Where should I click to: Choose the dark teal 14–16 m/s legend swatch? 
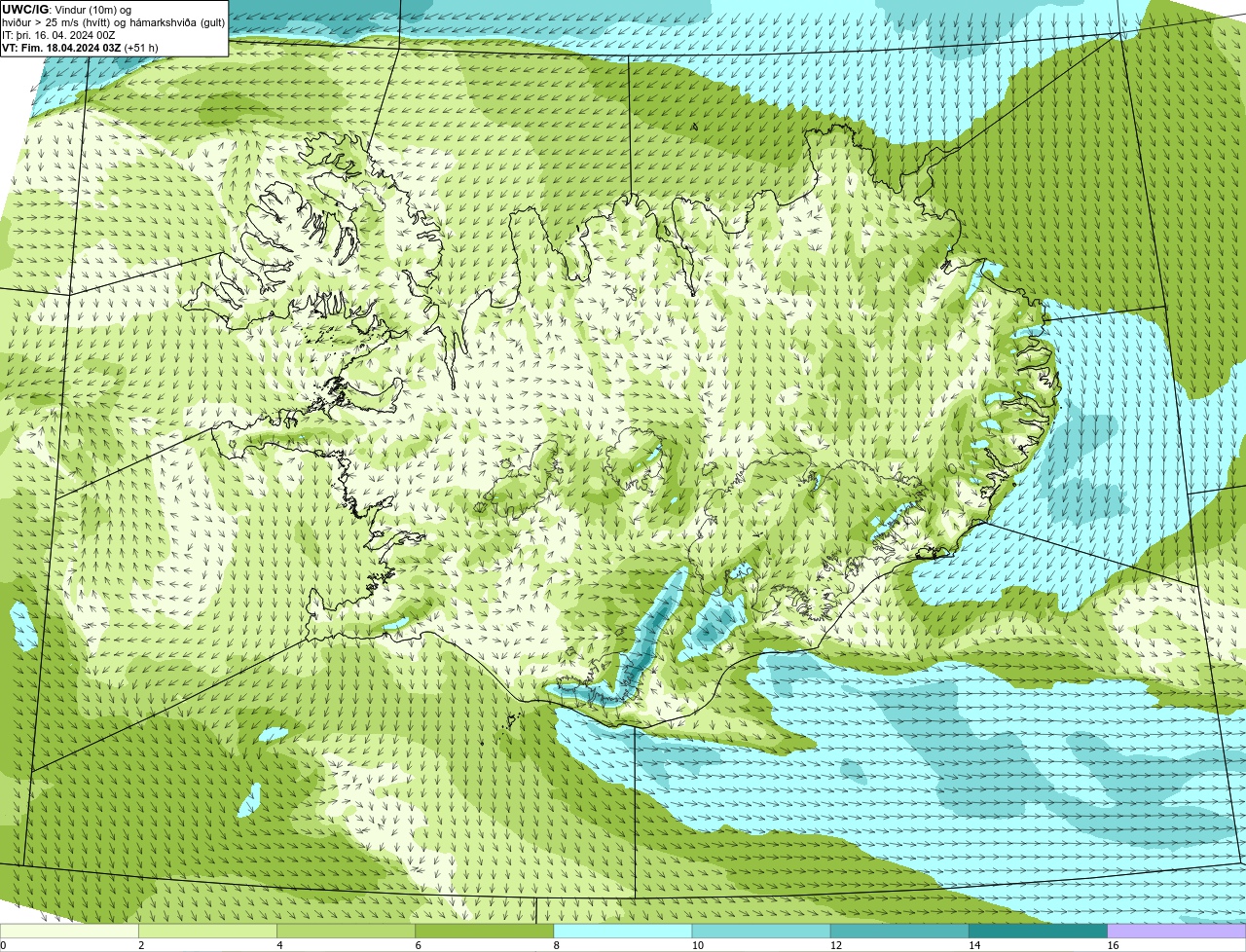1039,932
